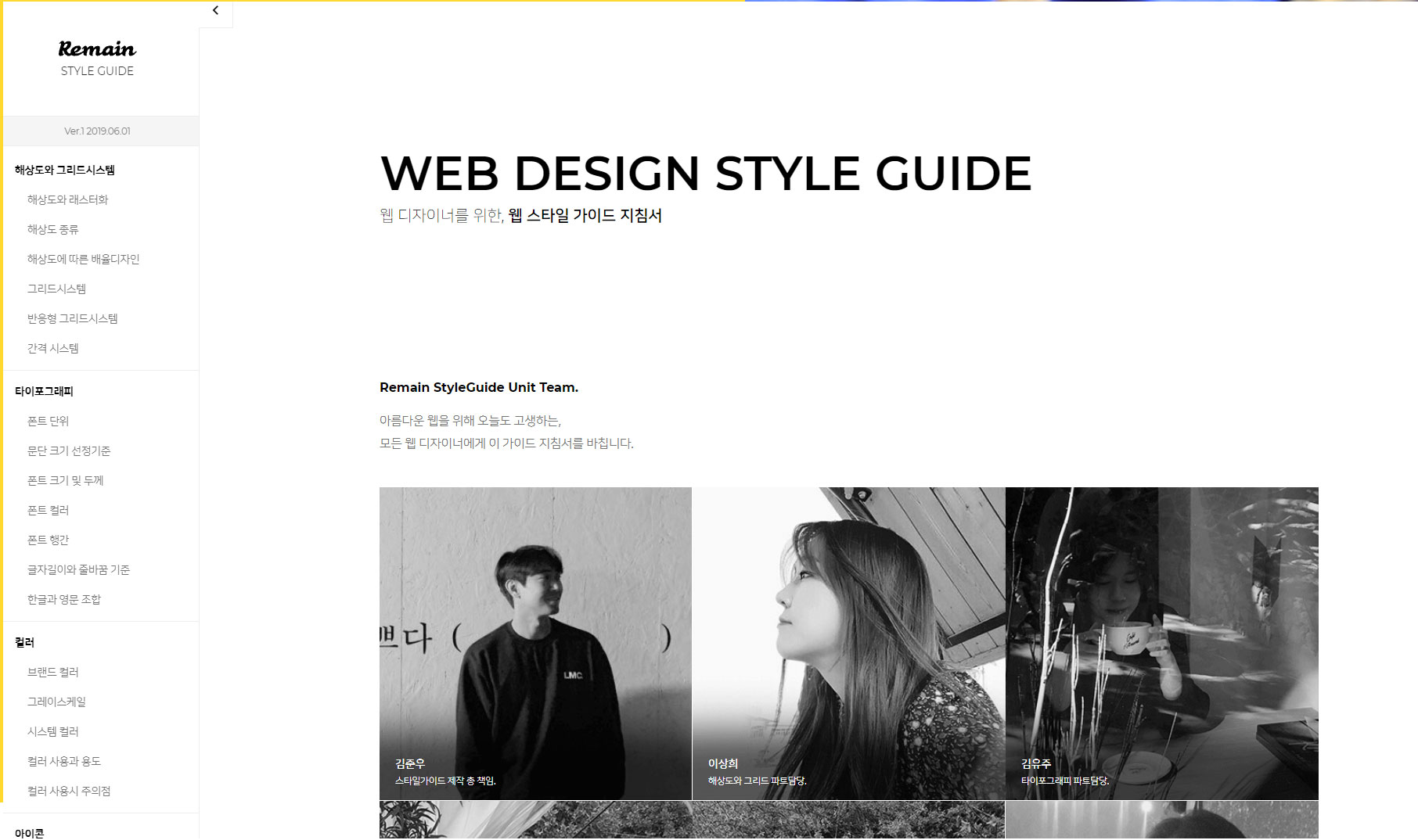Open 컬러 사용시 주의점 link
The width and height of the screenshot is (1418, 840).
click(x=69, y=791)
